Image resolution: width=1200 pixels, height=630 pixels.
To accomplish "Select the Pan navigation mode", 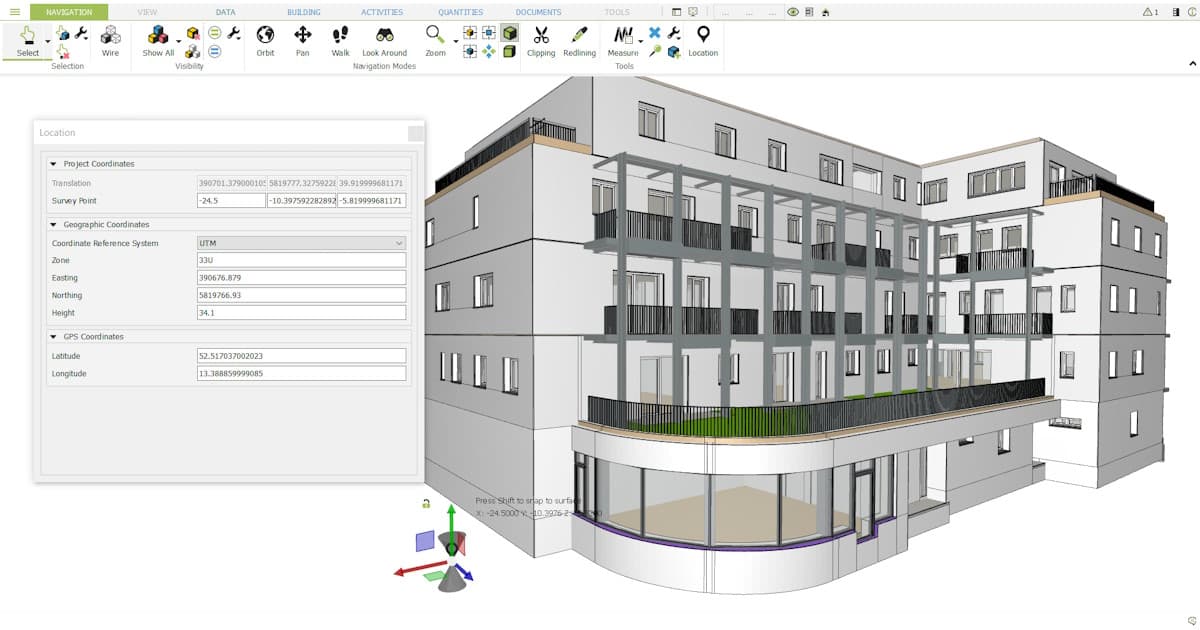I will 302,40.
